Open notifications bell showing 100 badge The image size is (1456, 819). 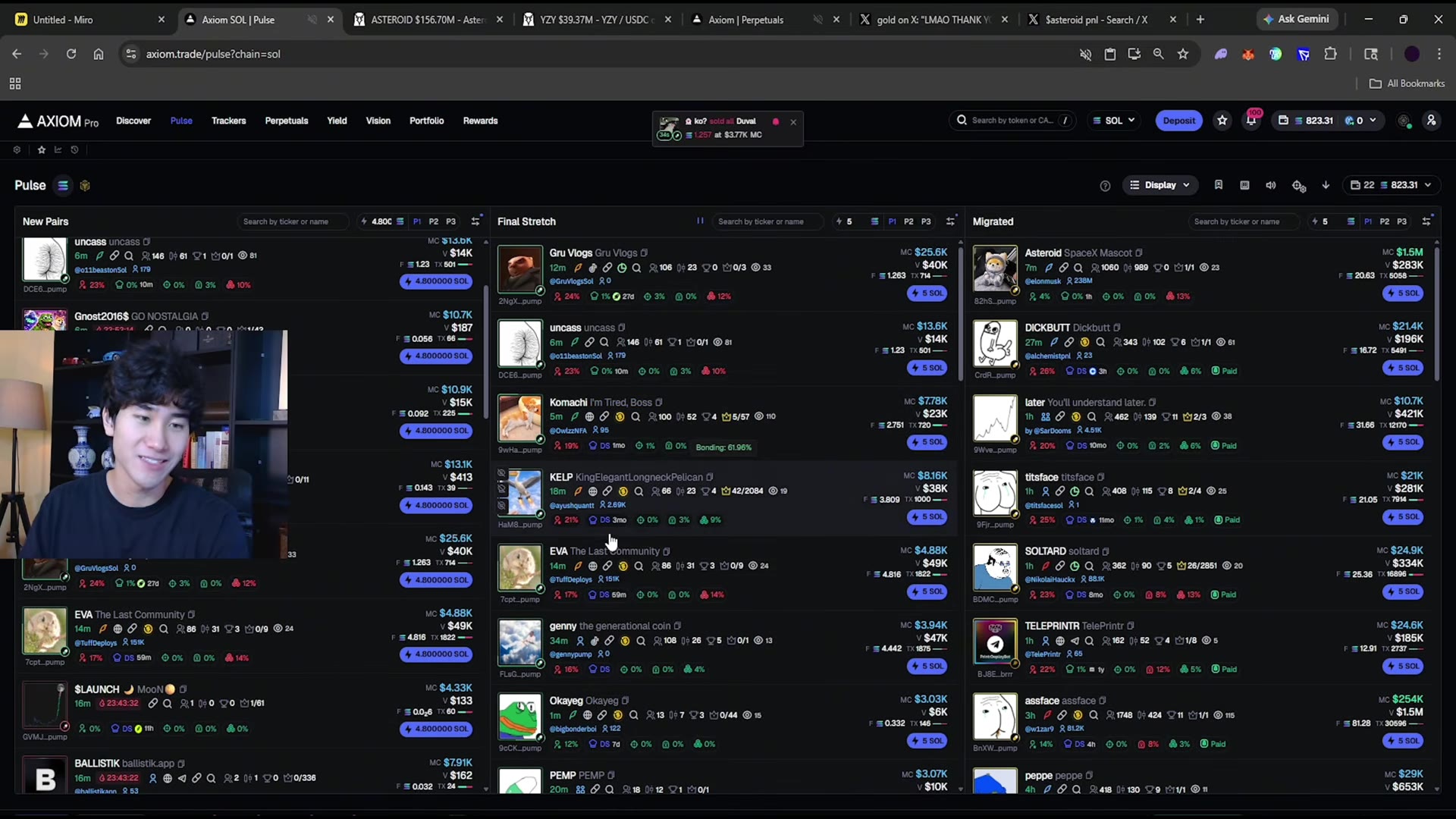tap(1251, 121)
